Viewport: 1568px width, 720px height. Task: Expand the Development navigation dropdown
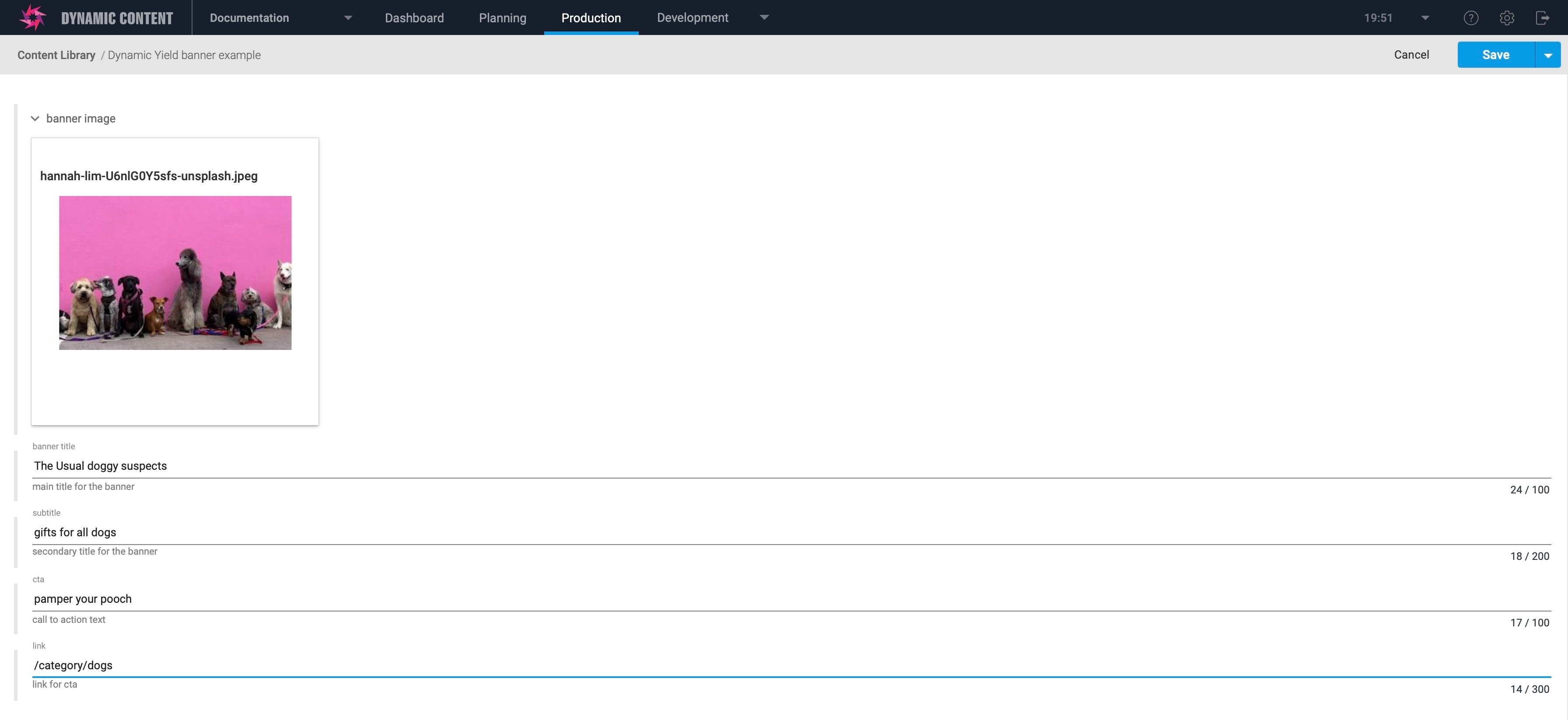(x=763, y=17)
